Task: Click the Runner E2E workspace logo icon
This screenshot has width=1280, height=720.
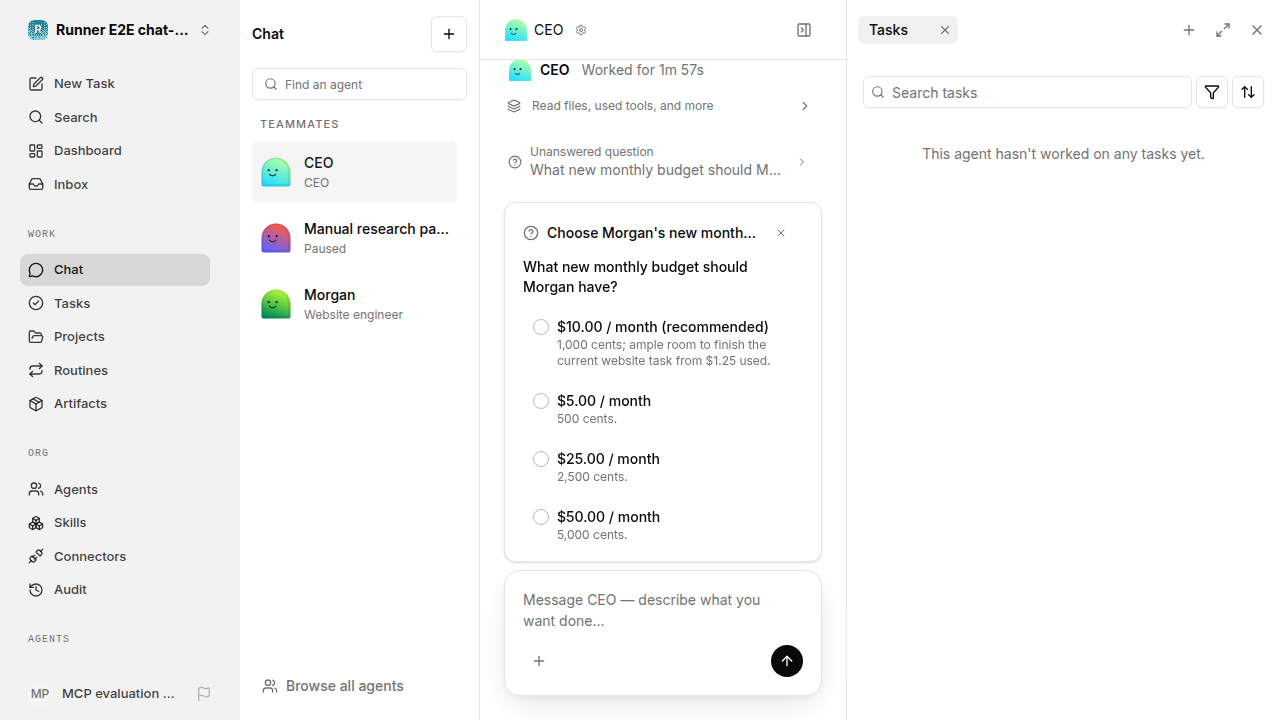Action: (38, 30)
